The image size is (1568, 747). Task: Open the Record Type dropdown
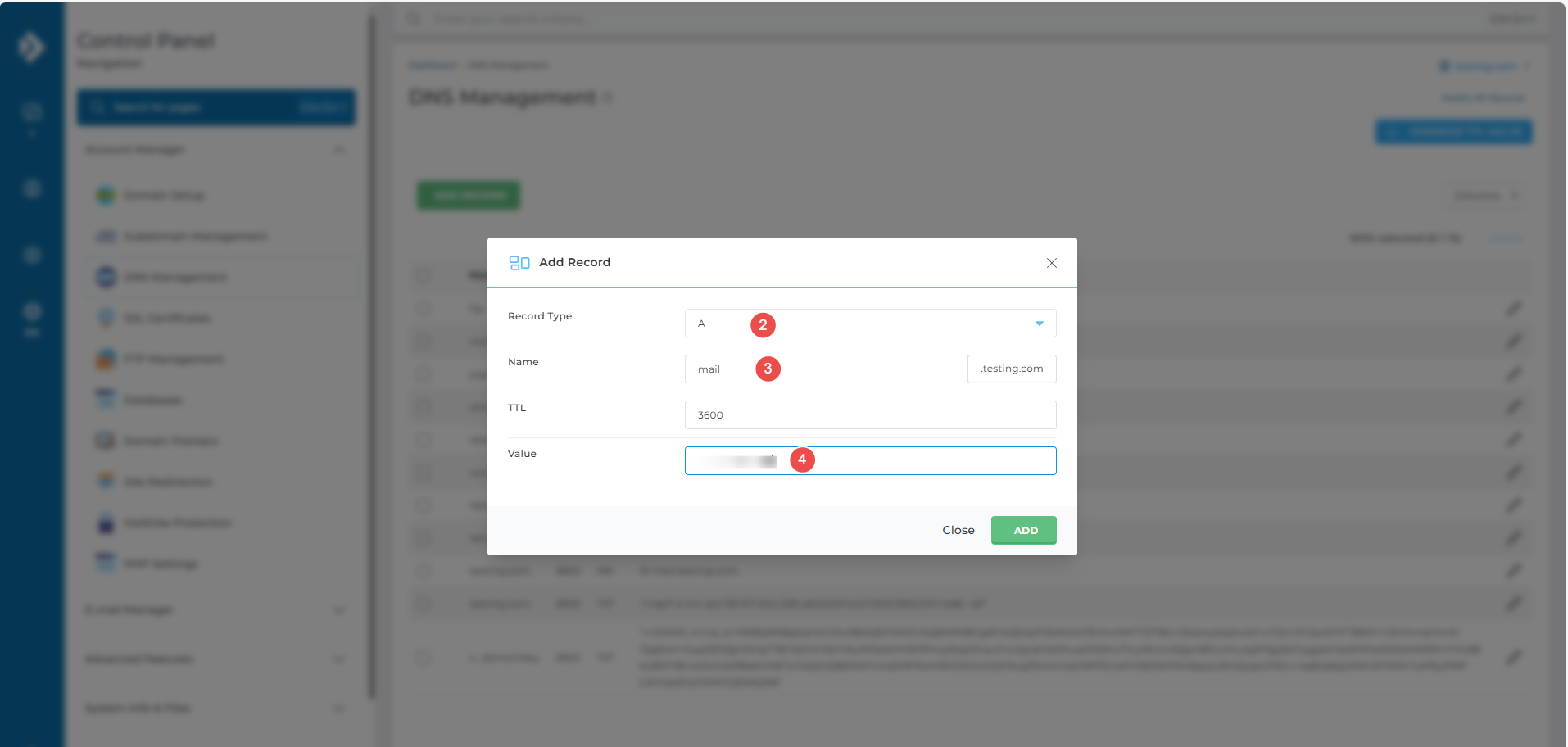(x=870, y=324)
